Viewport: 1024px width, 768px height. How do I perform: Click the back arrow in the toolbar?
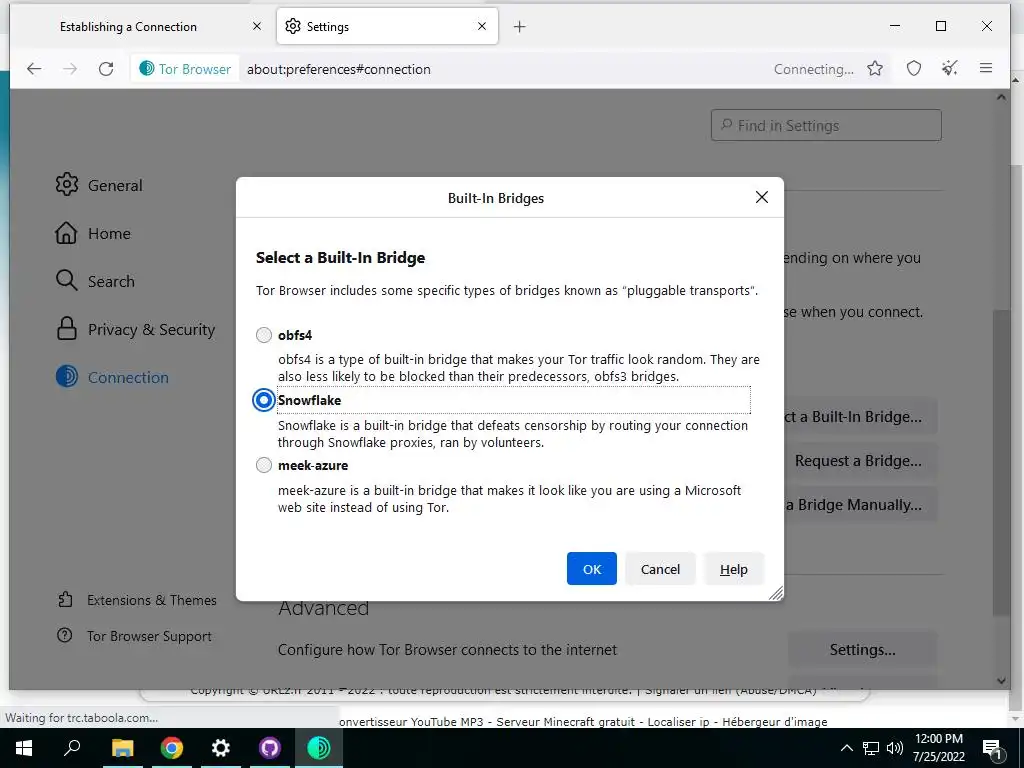pos(34,69)
